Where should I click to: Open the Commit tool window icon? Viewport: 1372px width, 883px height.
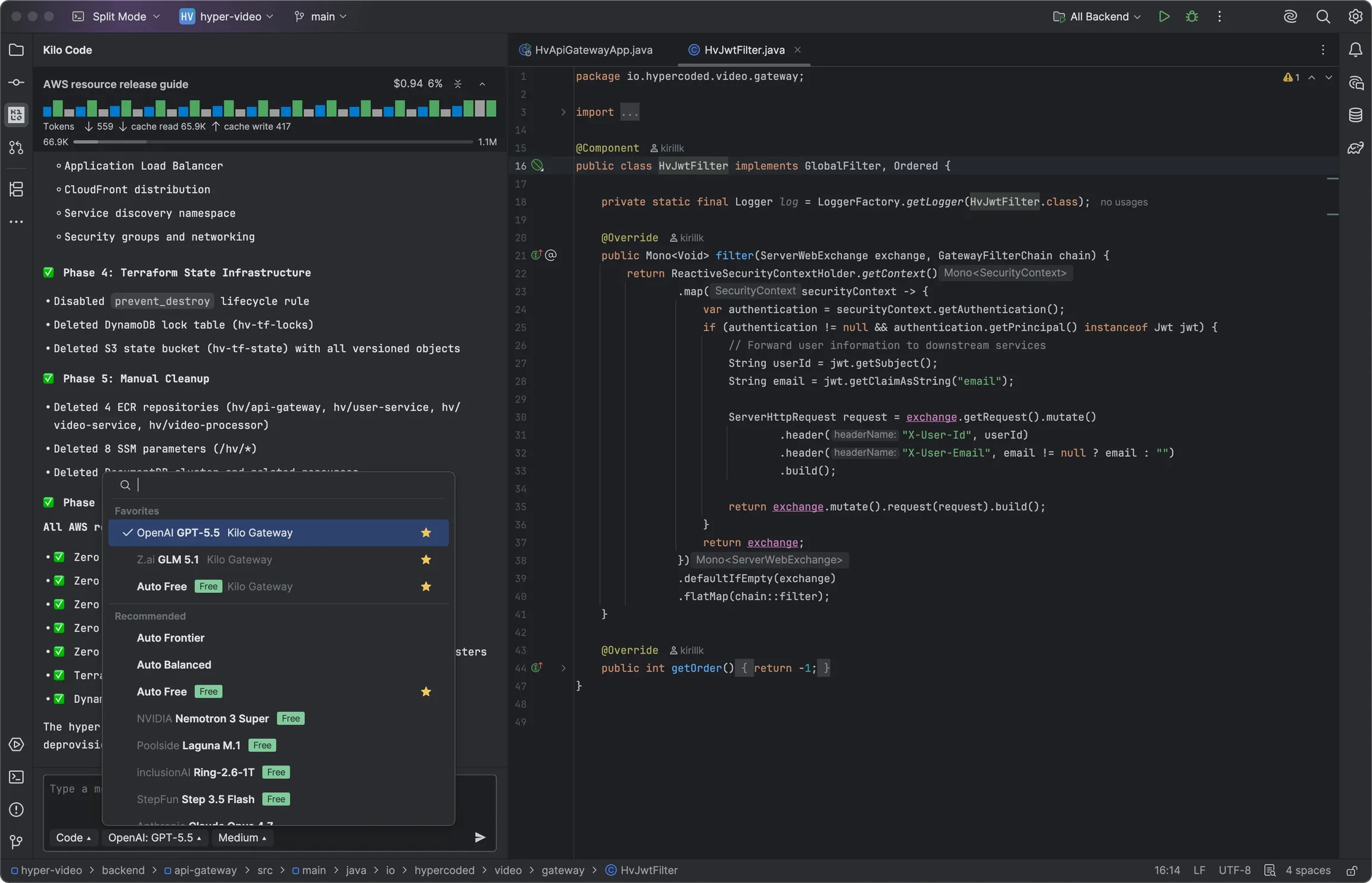pyautogui.click(x=16, y=82)
